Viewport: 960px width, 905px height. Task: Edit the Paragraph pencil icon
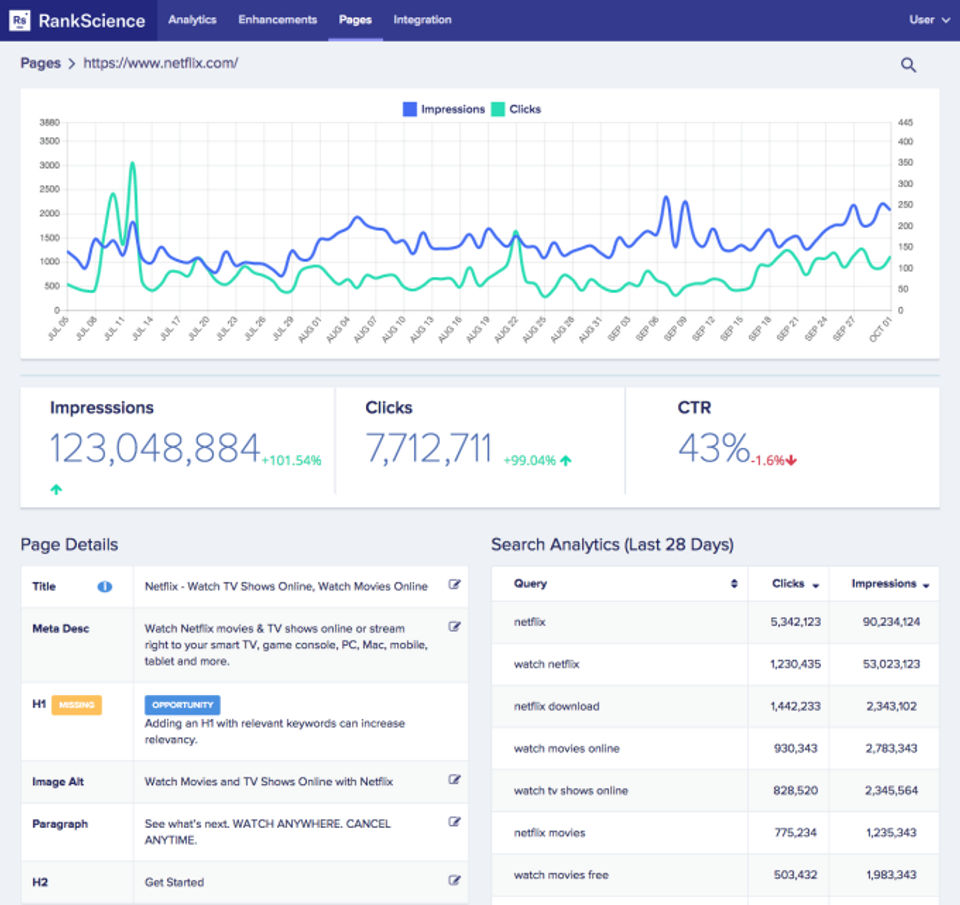tap(454, 822)
